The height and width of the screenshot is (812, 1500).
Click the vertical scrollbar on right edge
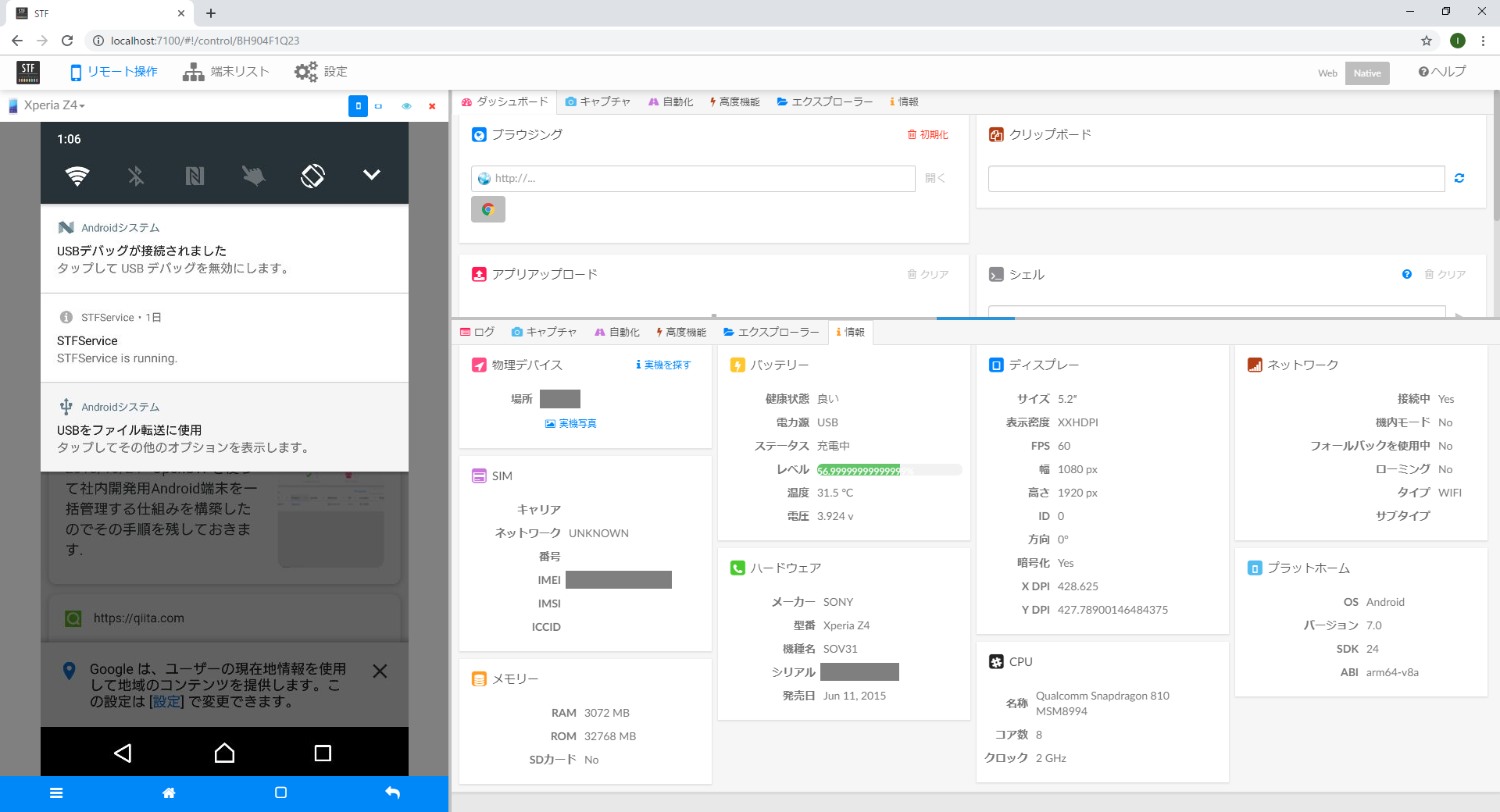pyautogui.click(x=1496, y=156)
